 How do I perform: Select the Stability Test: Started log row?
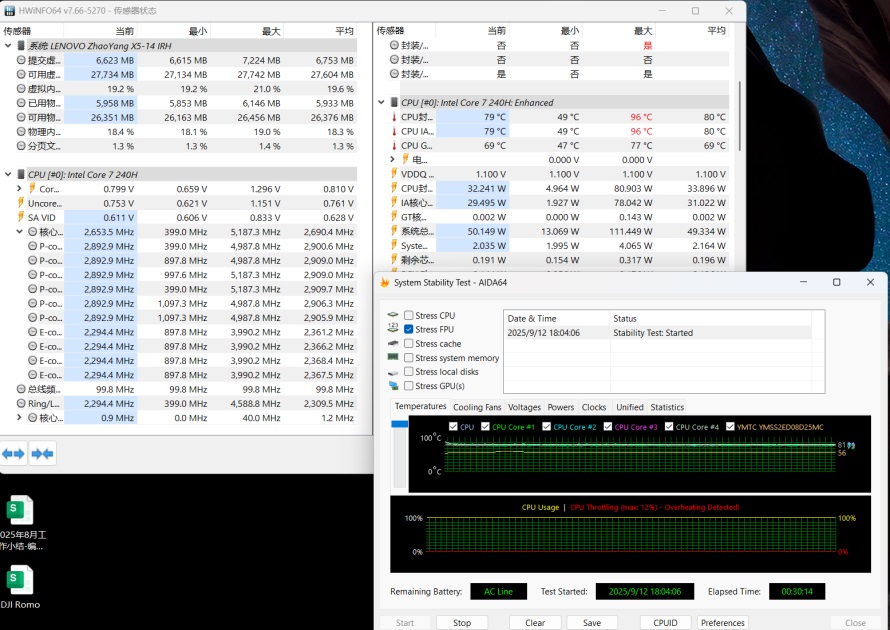(x=652, y=333)
